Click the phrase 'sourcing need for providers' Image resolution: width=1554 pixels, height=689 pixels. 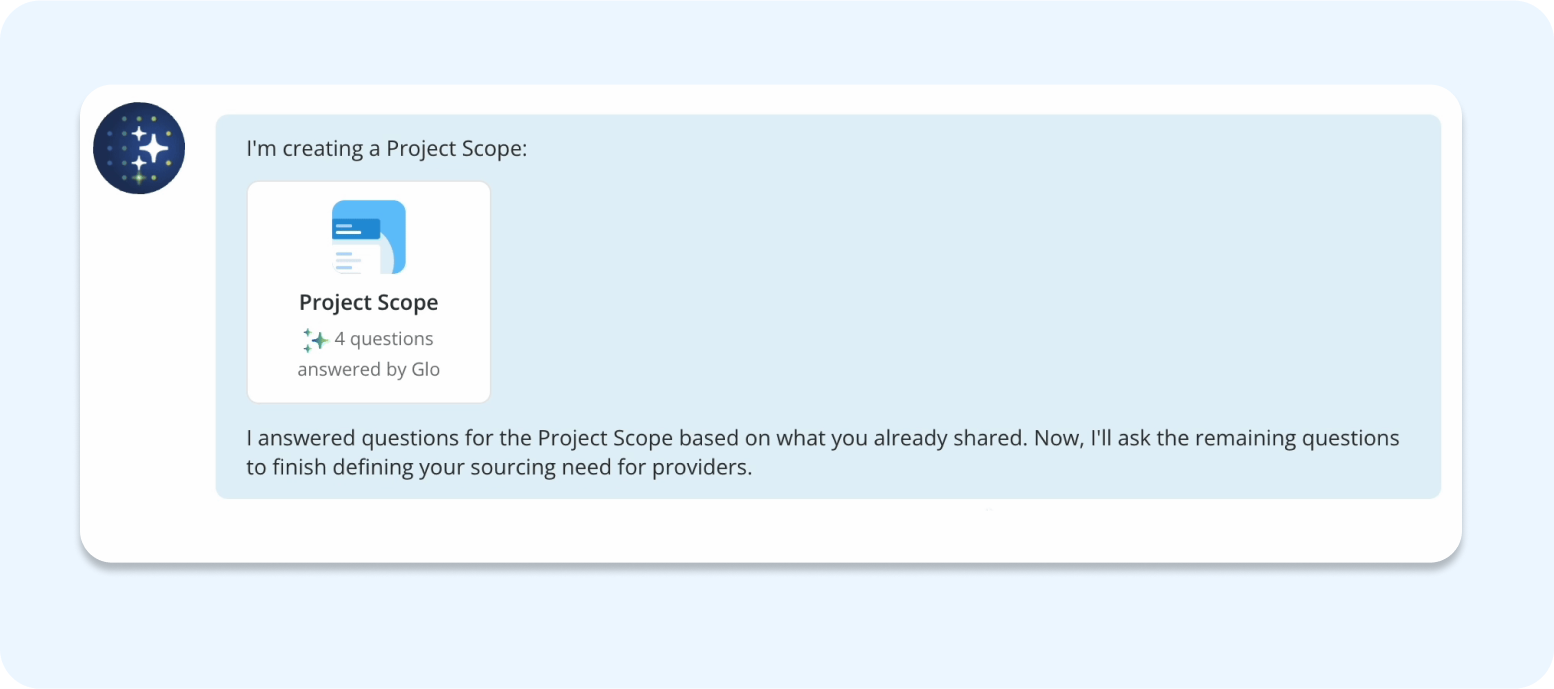point(610,465)
